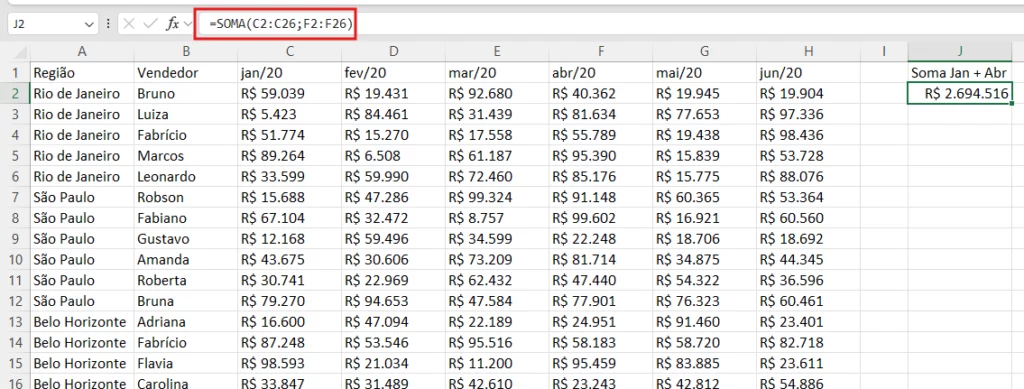Click cell R$ 53.364 in jun/20
1024x389 pixels.
(808, 197)
